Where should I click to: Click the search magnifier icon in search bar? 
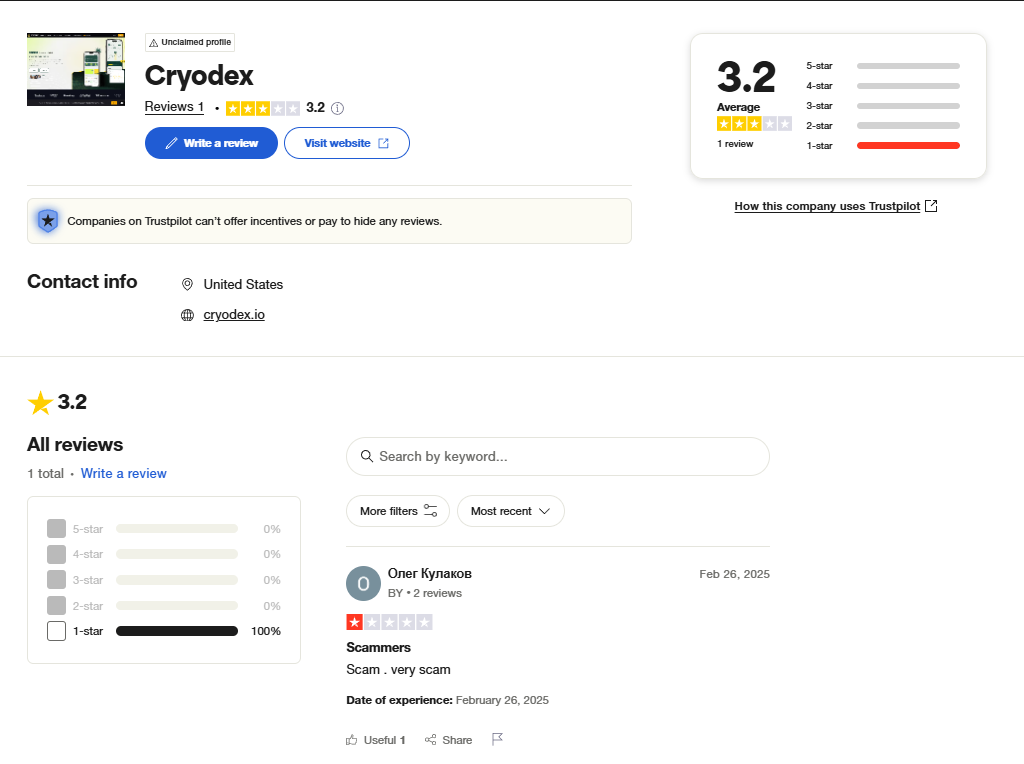tap(366, 456)
